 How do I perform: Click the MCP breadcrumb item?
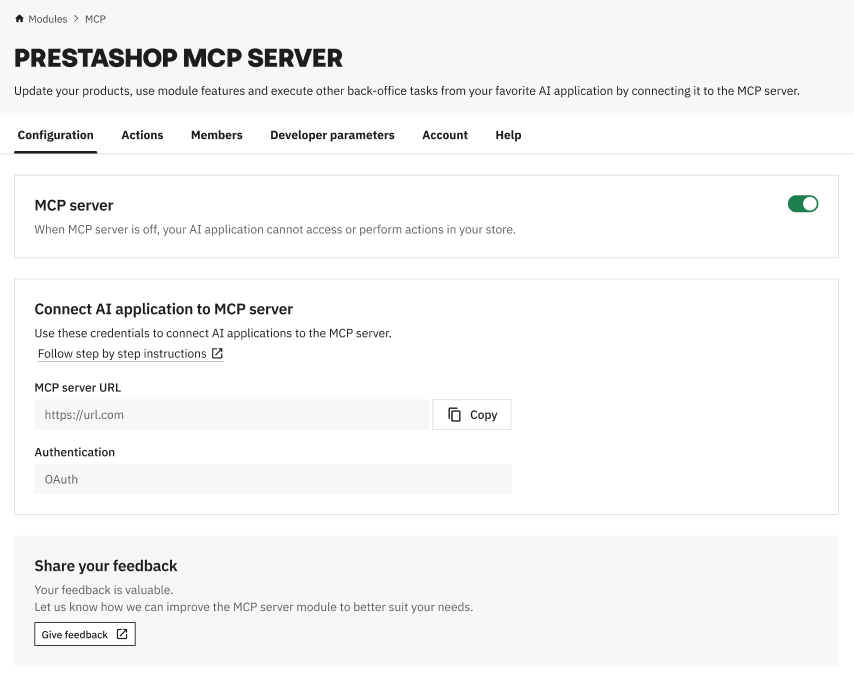point(95,19)
